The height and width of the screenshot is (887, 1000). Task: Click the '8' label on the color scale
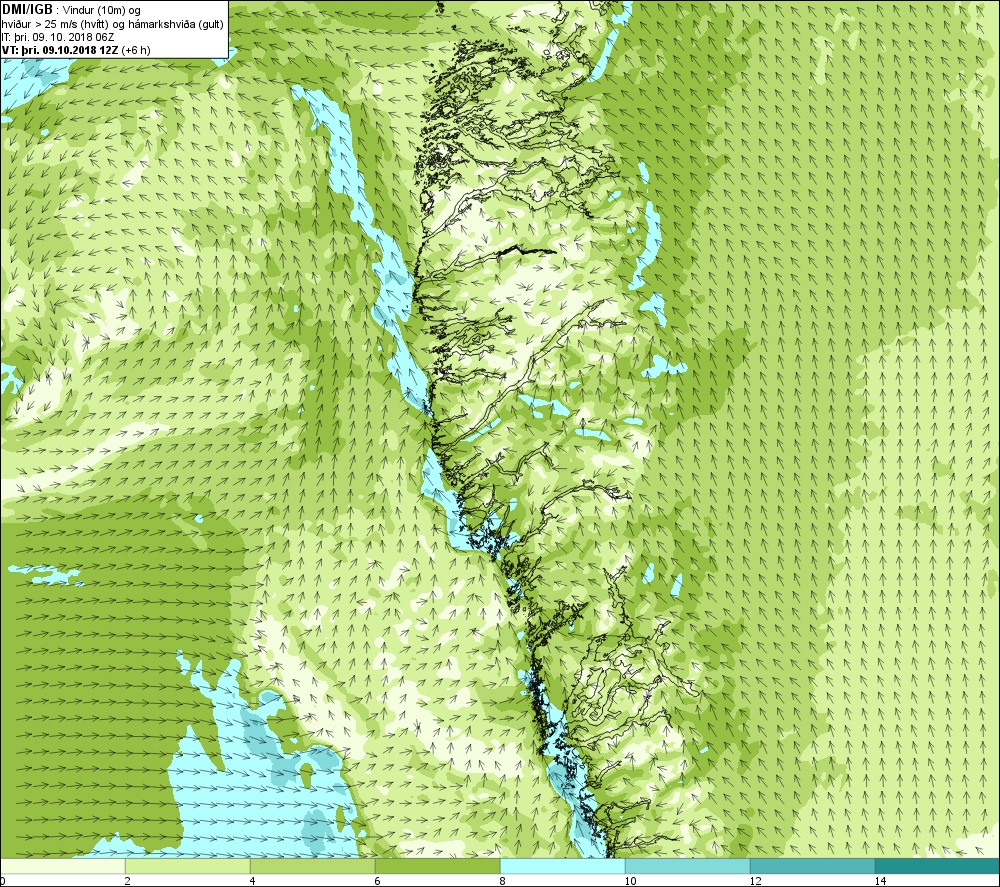503,881
